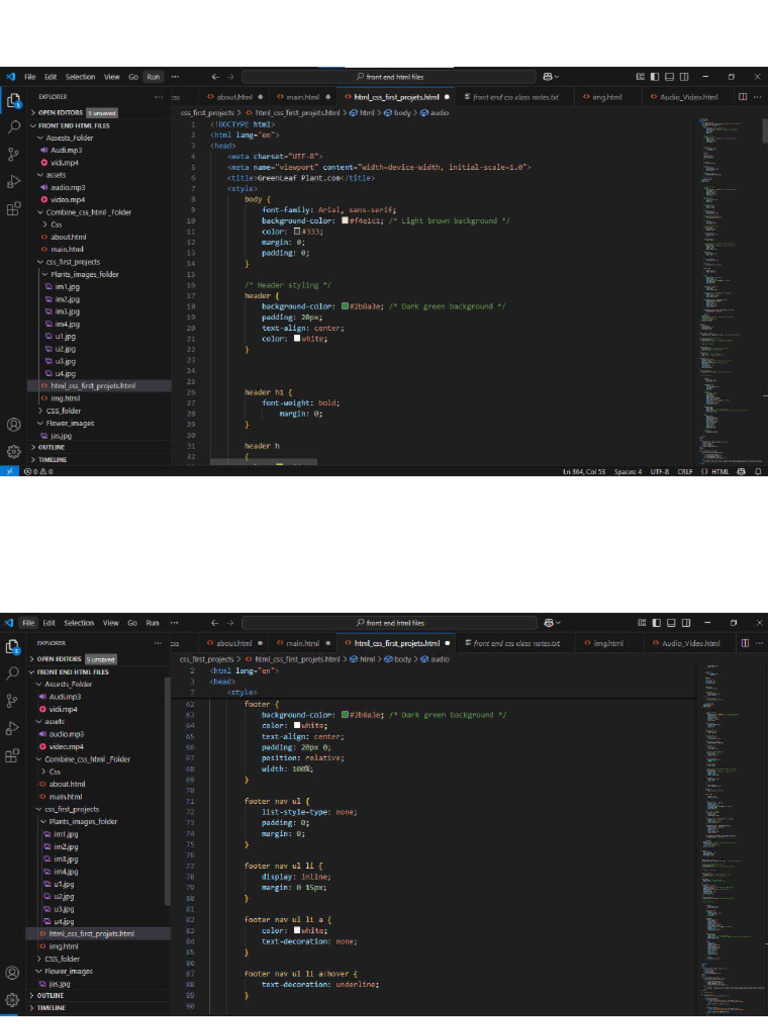This screenshot has width=768, height=1024.
Task: Click Manage gear icon in lower window
Action: tap(12, 999)
